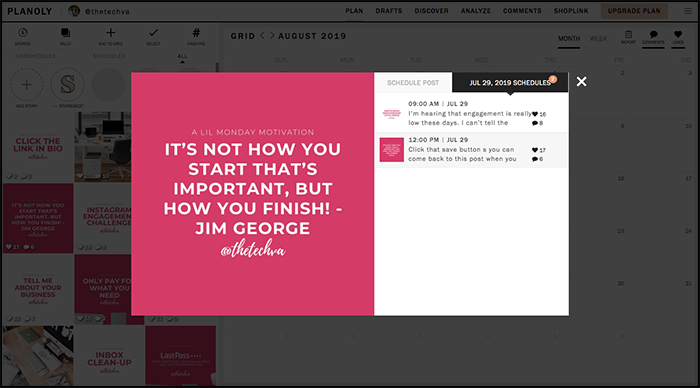Go to next month arrow
This screenshot has width=700, height=388.
(x=272, y=36)
